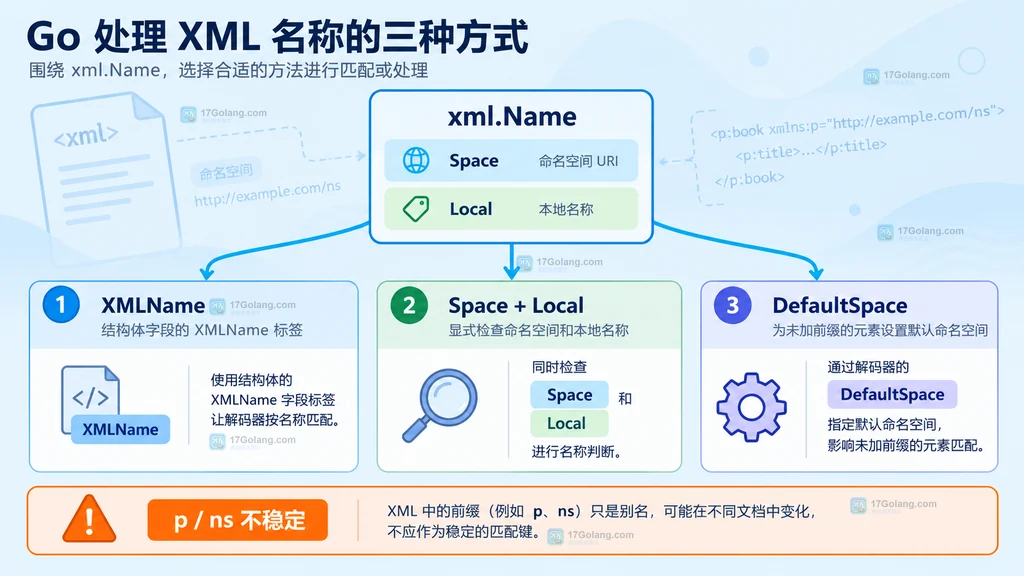Click '命名空间 URI' text

579,161
